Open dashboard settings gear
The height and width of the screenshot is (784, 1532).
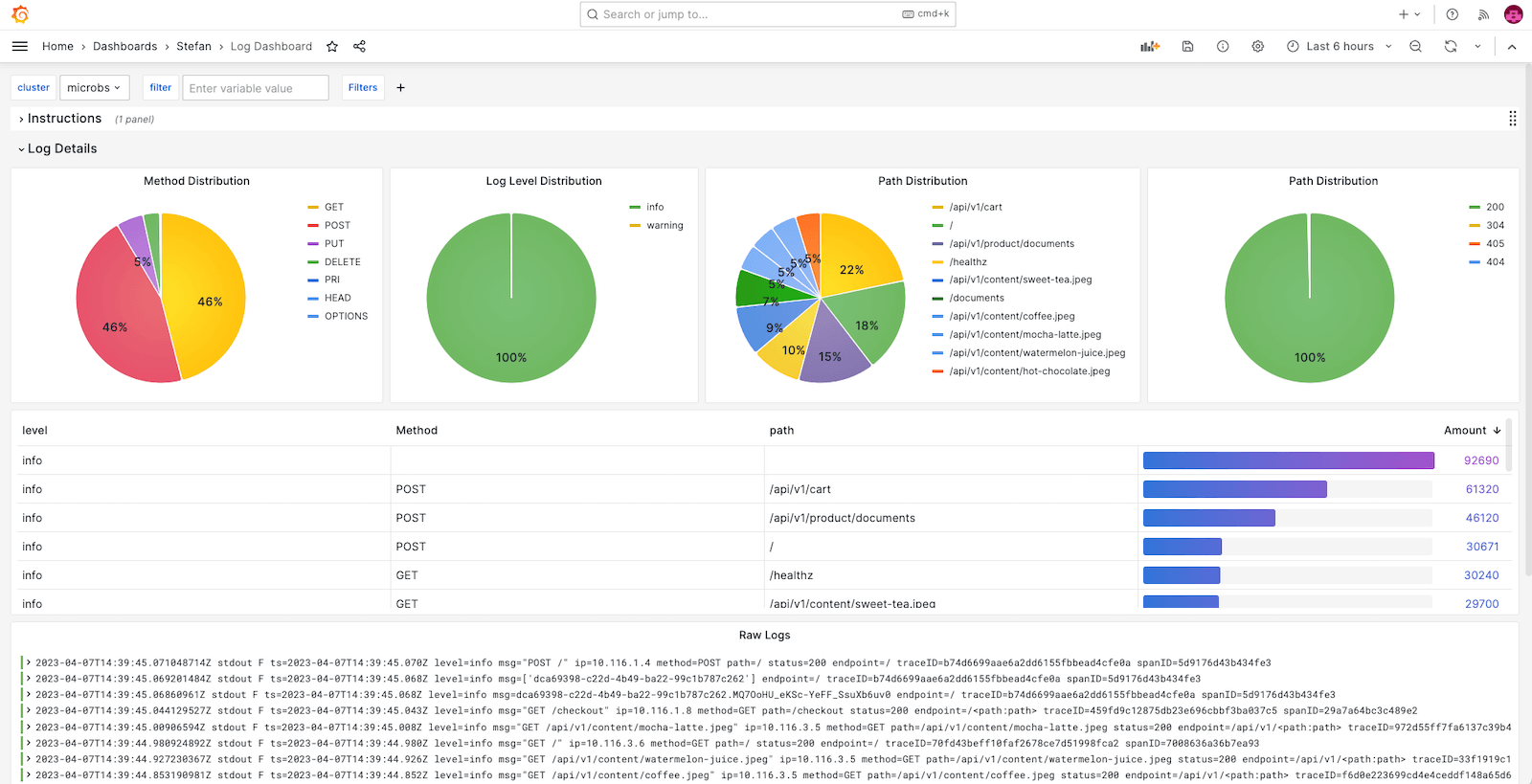click(x=1258, y=46)
